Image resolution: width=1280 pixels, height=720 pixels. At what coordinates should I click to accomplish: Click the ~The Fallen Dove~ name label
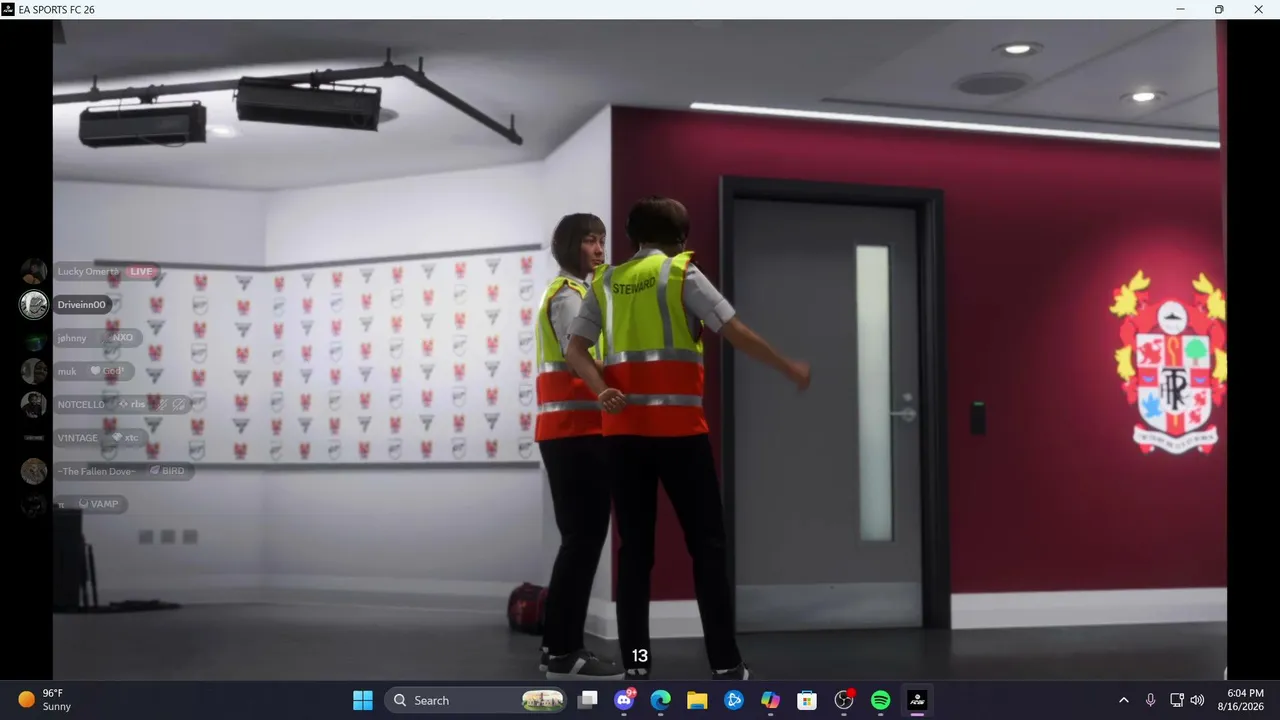[x=96, y=471]
